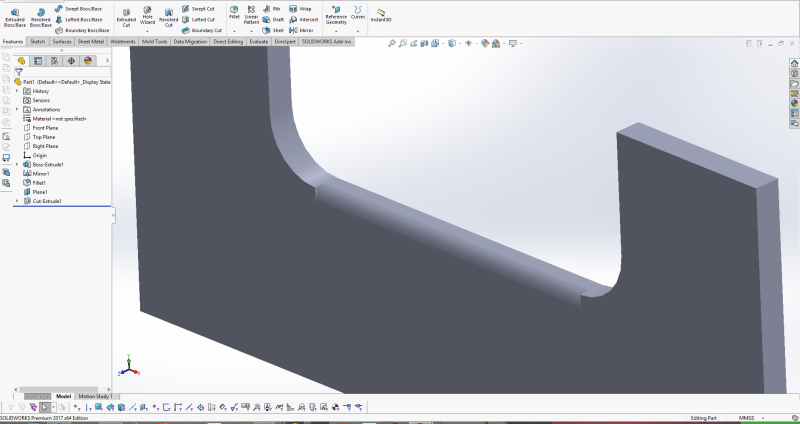Screen dimensions: 800x424
Task: Select the Fillet tool
Action: (234, 13)
